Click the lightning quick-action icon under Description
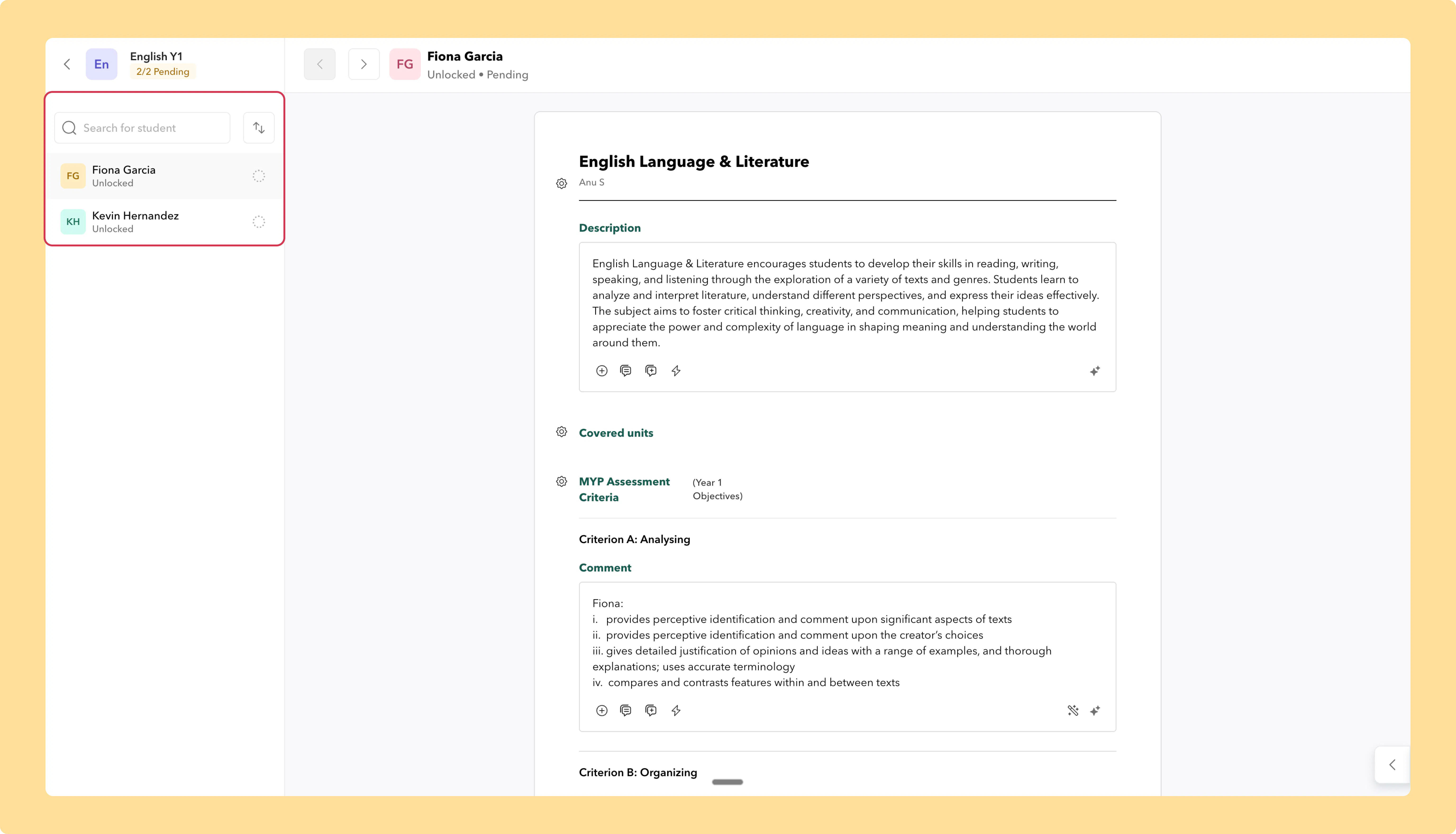Screen dimensions: 1456x834 tap(676, 371)
